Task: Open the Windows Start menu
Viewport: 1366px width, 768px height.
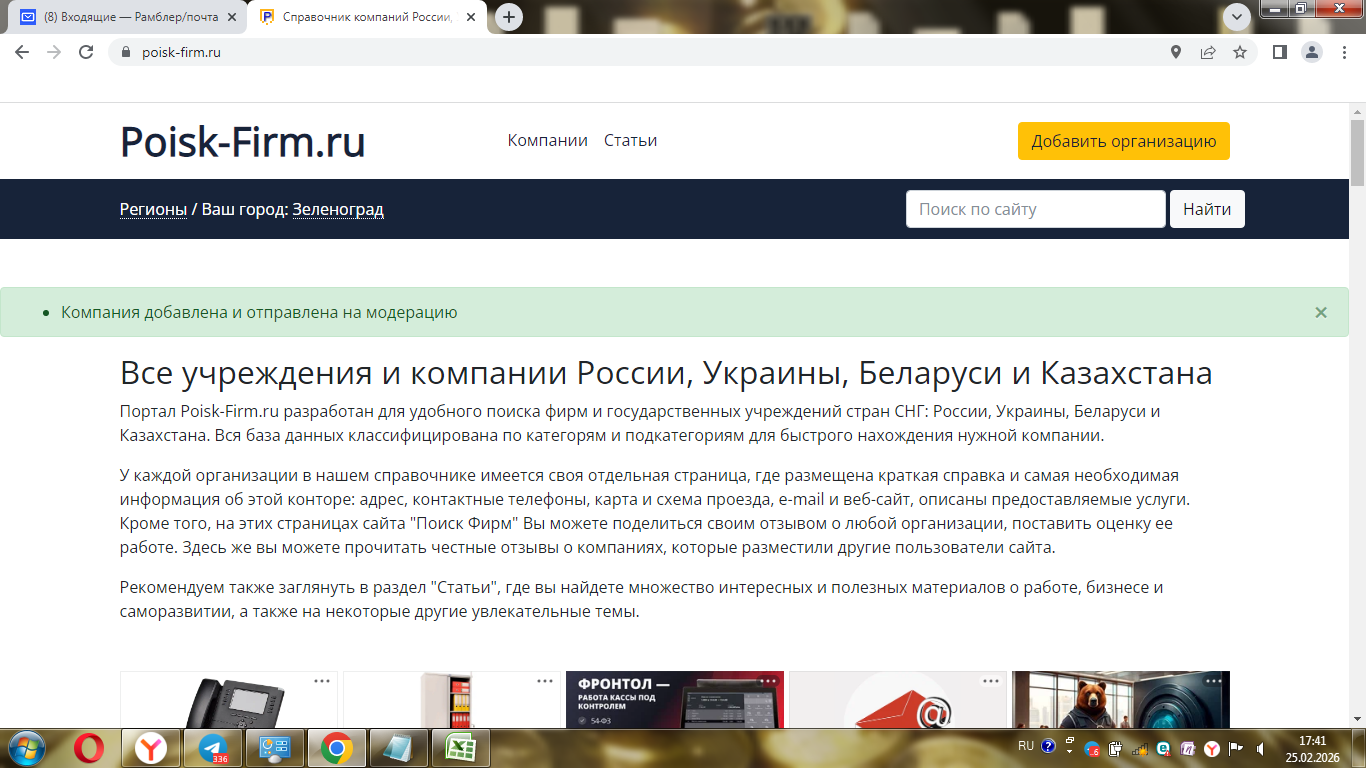Action: click(x=26, y=747)
